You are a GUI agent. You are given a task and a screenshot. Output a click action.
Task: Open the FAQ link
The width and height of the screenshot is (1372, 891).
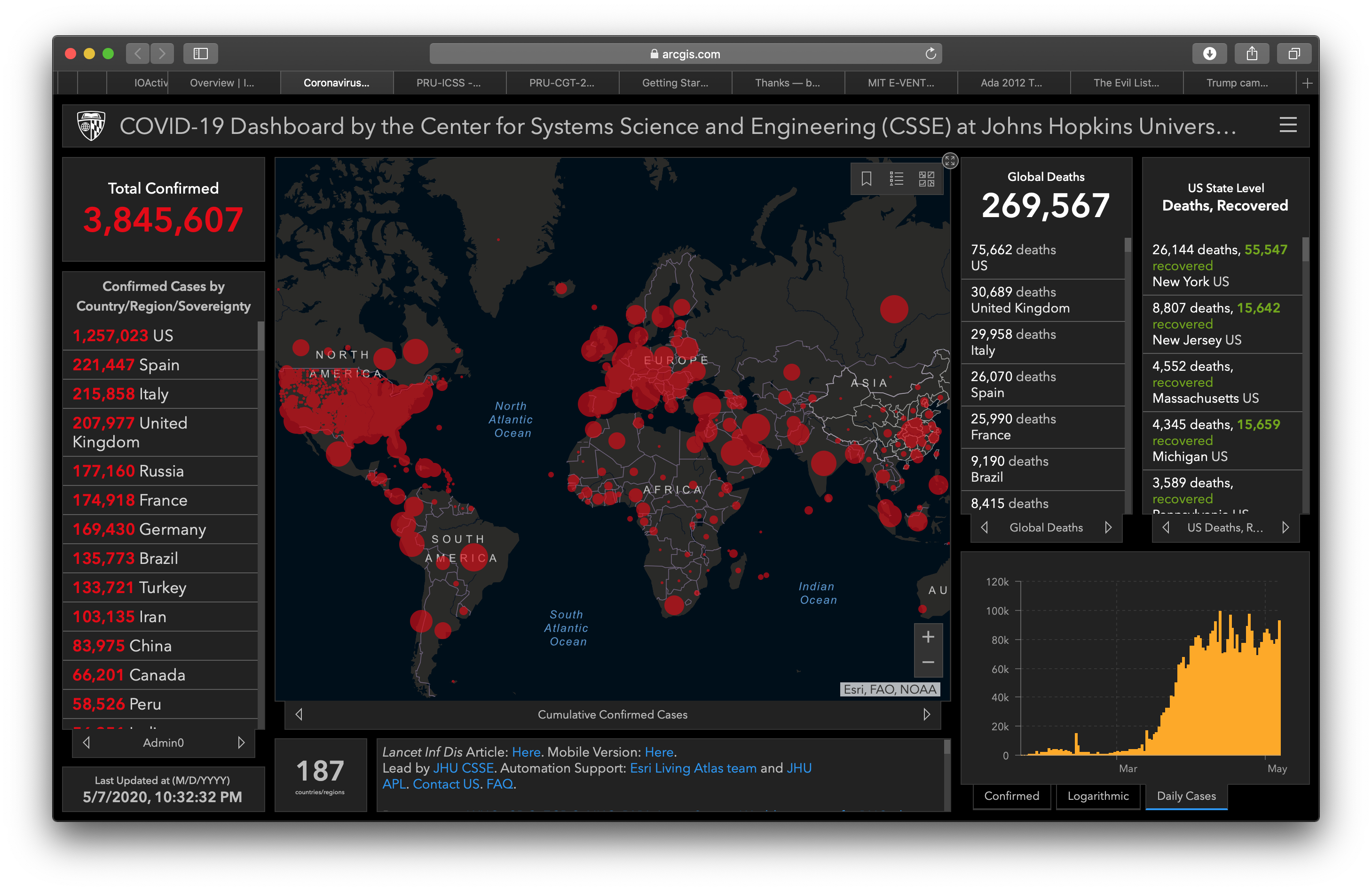click(x=499, y=784)
